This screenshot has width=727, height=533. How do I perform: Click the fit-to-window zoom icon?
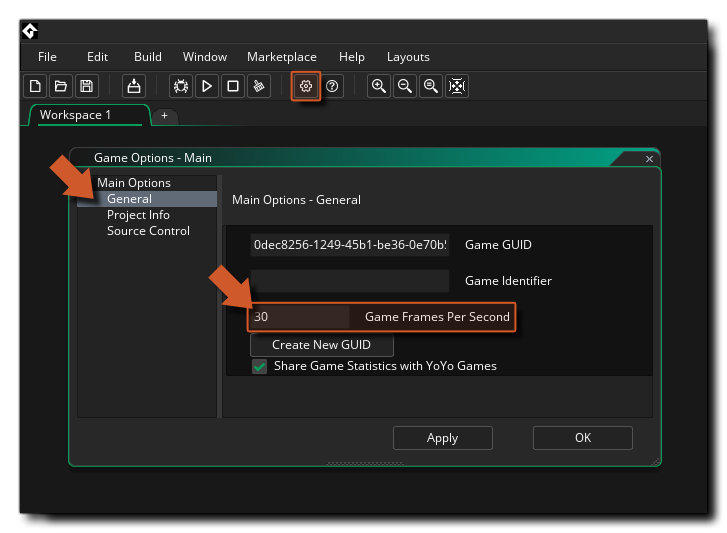457,86
